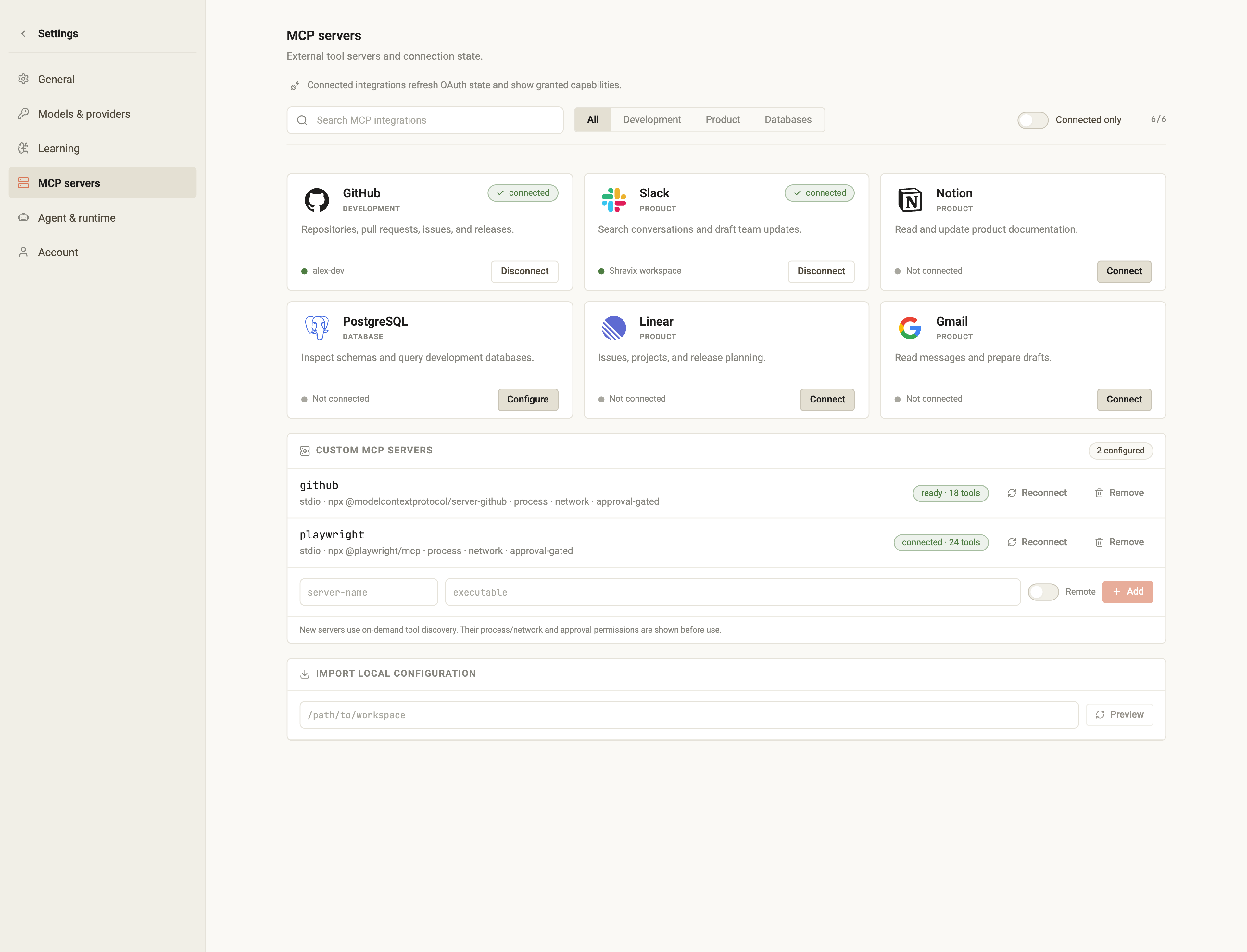Click the General gear icon
The height and width of the screenshot is (952, 1247).
point(23,79)
